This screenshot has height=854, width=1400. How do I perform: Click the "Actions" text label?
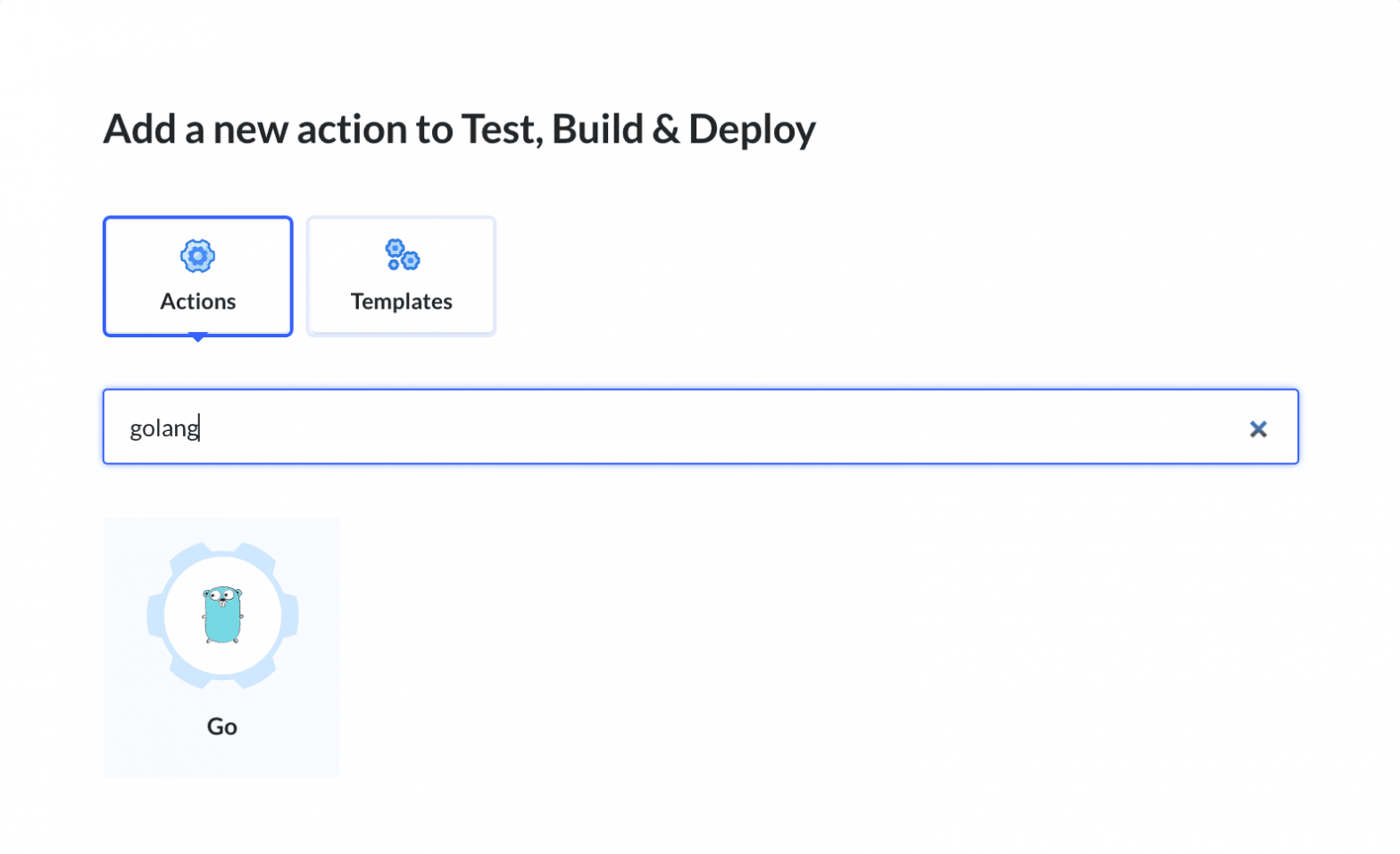(x=197, y=302)
